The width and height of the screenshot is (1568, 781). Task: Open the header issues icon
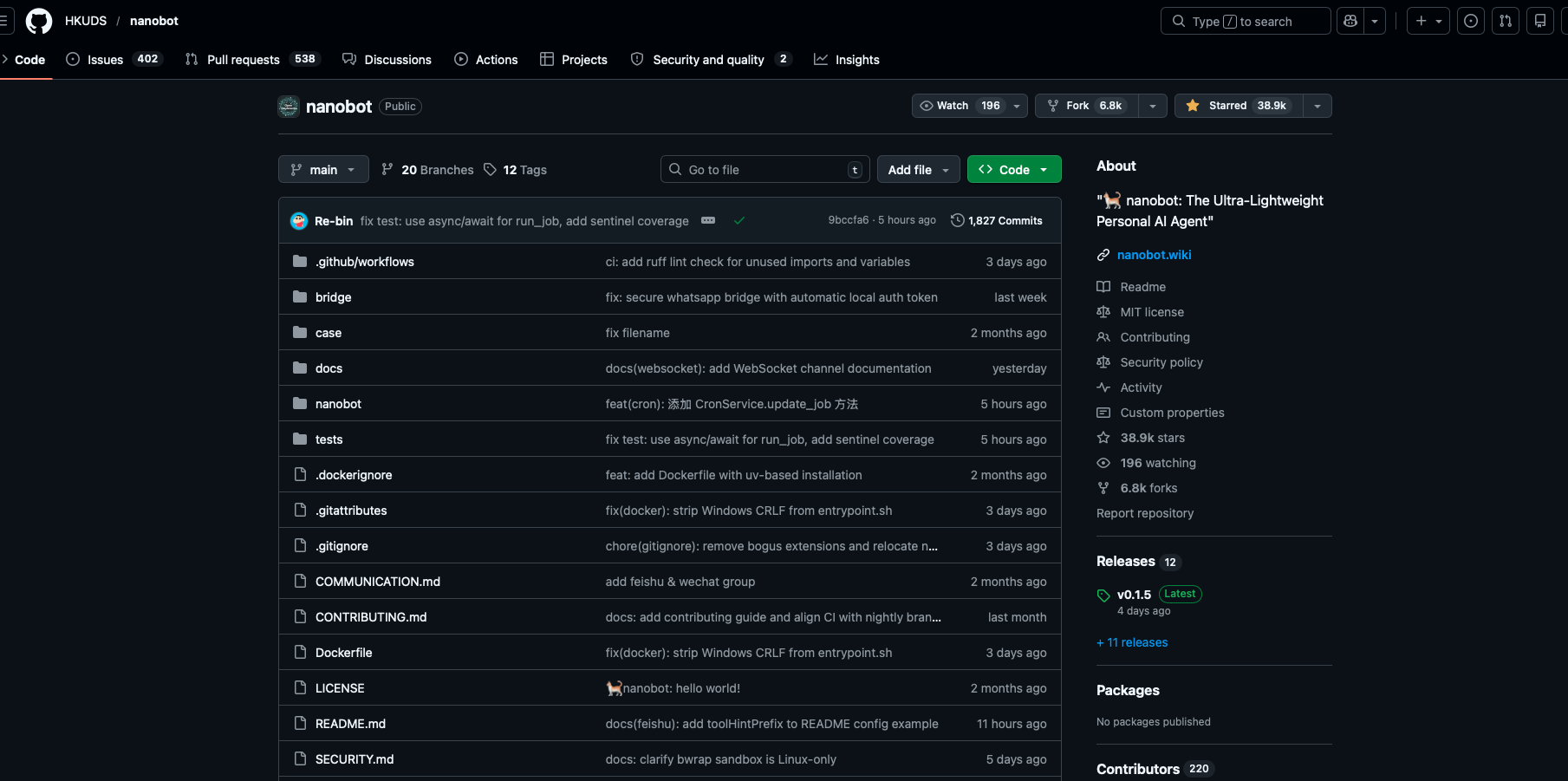1471,21
